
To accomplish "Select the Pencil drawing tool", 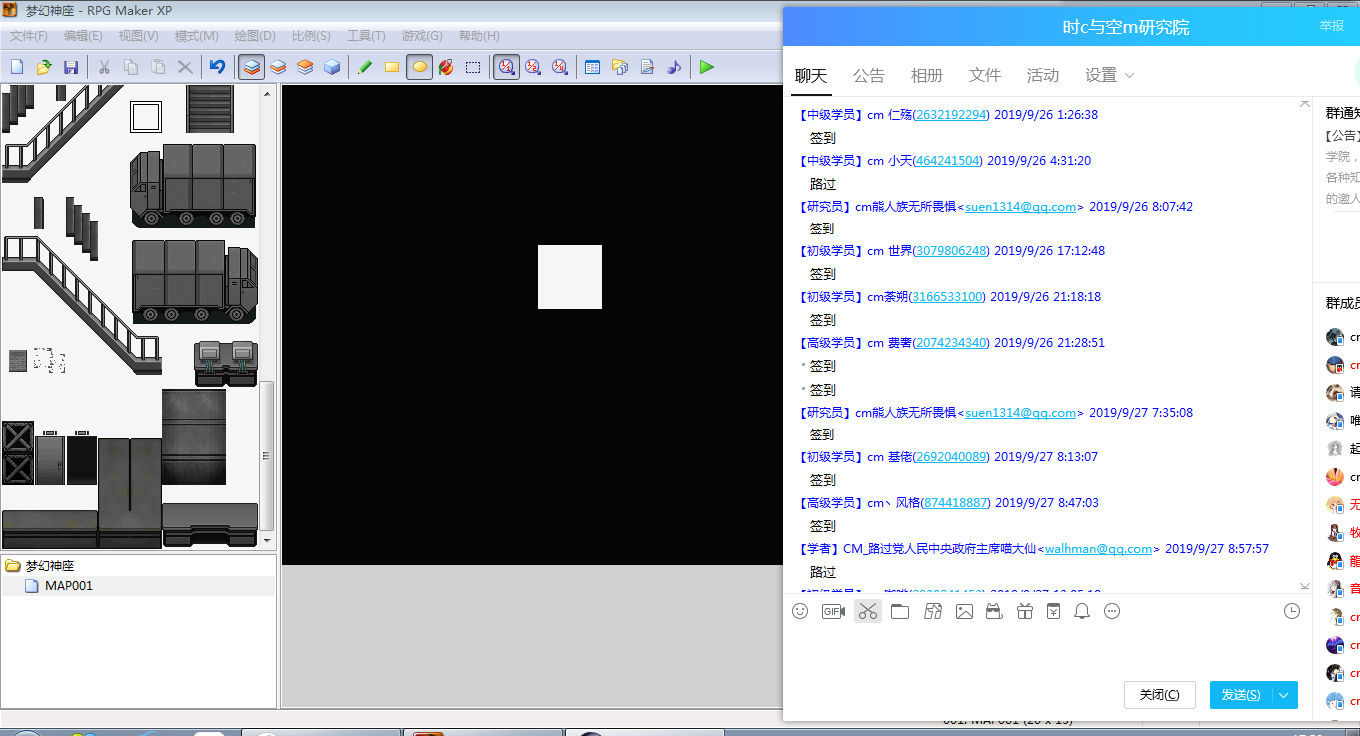I will 365,67.
